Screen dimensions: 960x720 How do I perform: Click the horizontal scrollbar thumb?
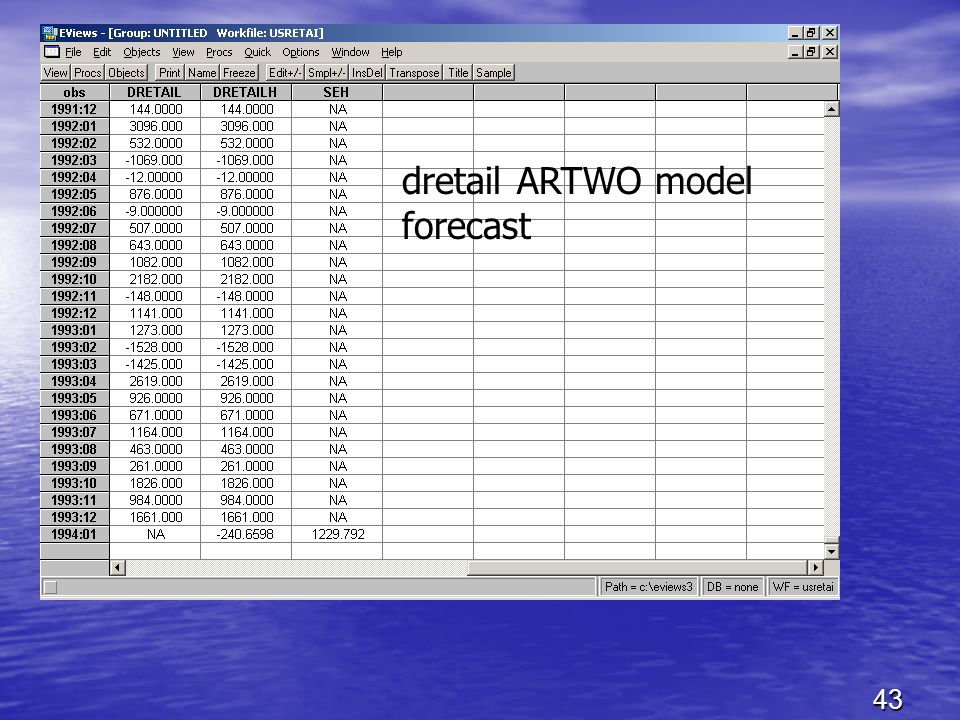point(637,568)
